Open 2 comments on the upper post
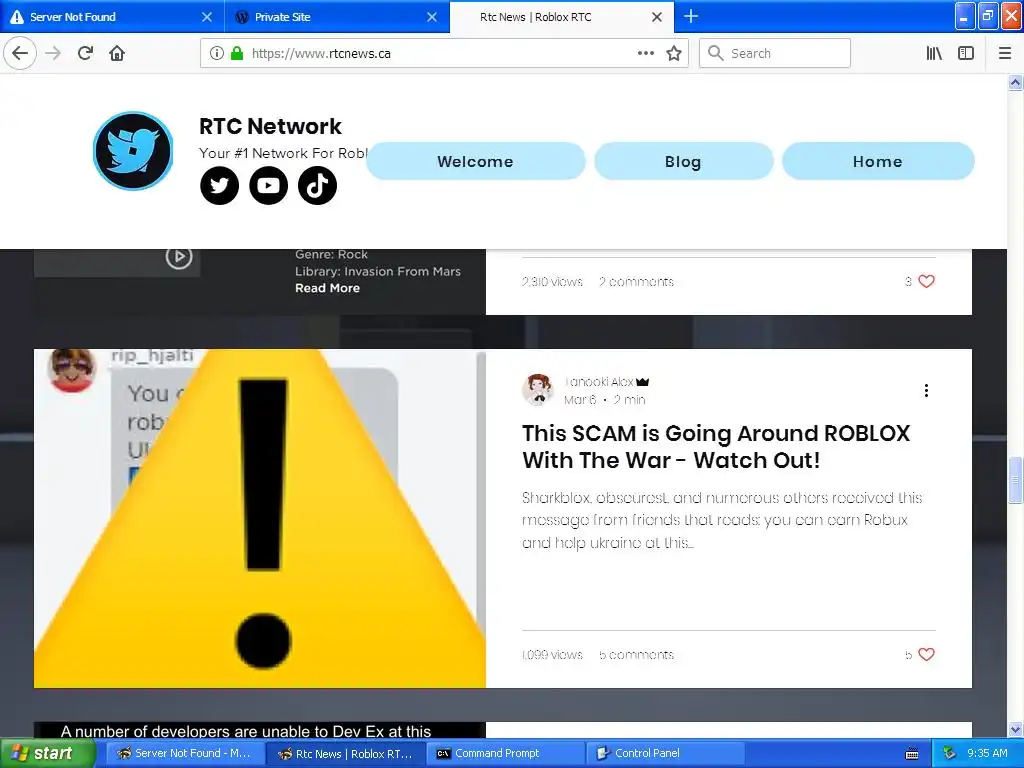Image resolution: width=1024 pixels, height=768 pixels. coord(636,281)
